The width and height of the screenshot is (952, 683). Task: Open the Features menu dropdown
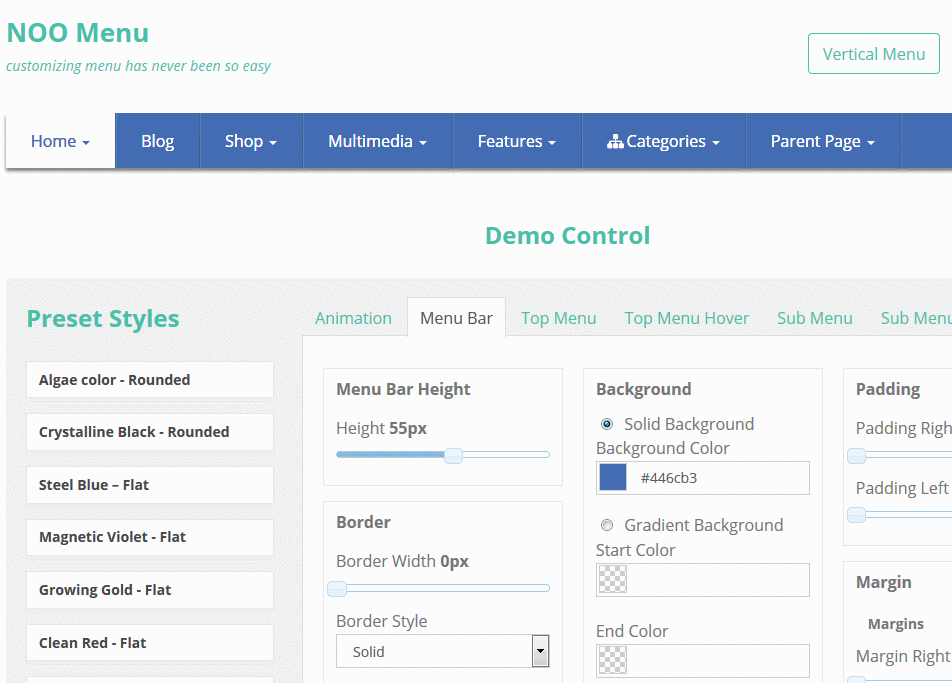(517, 141)
